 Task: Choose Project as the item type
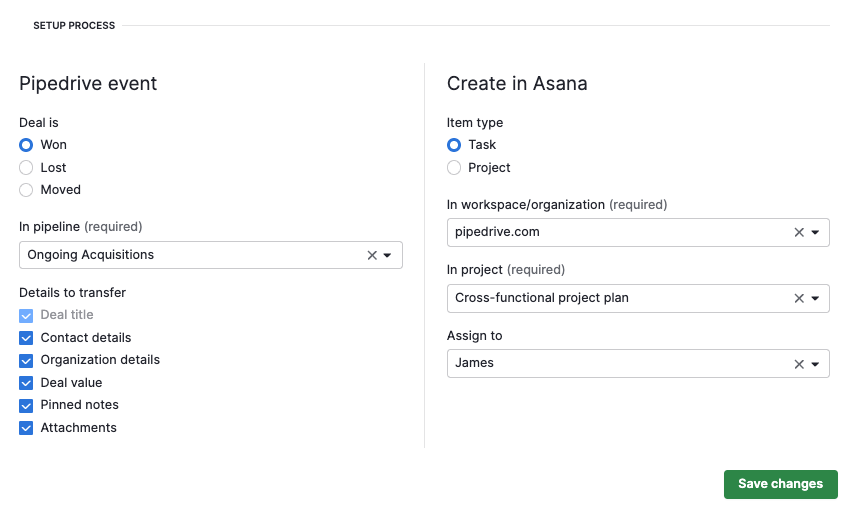point(454,168)
